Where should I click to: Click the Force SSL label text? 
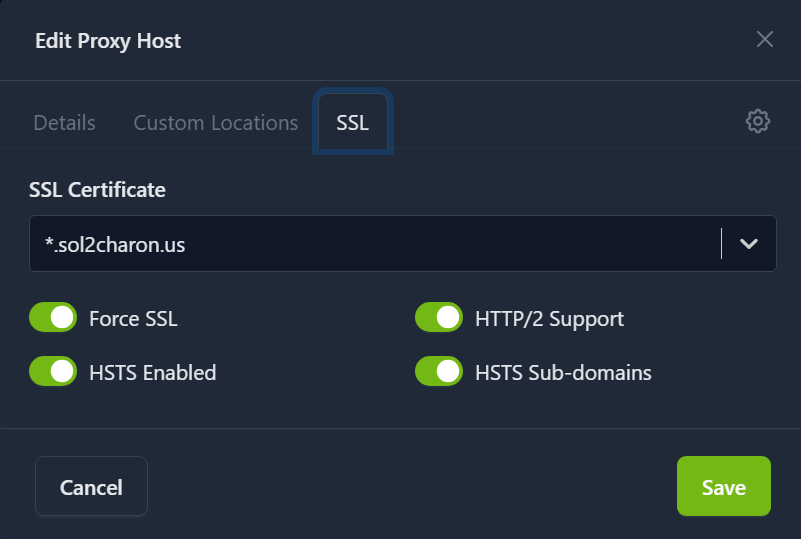click(133, 319)
